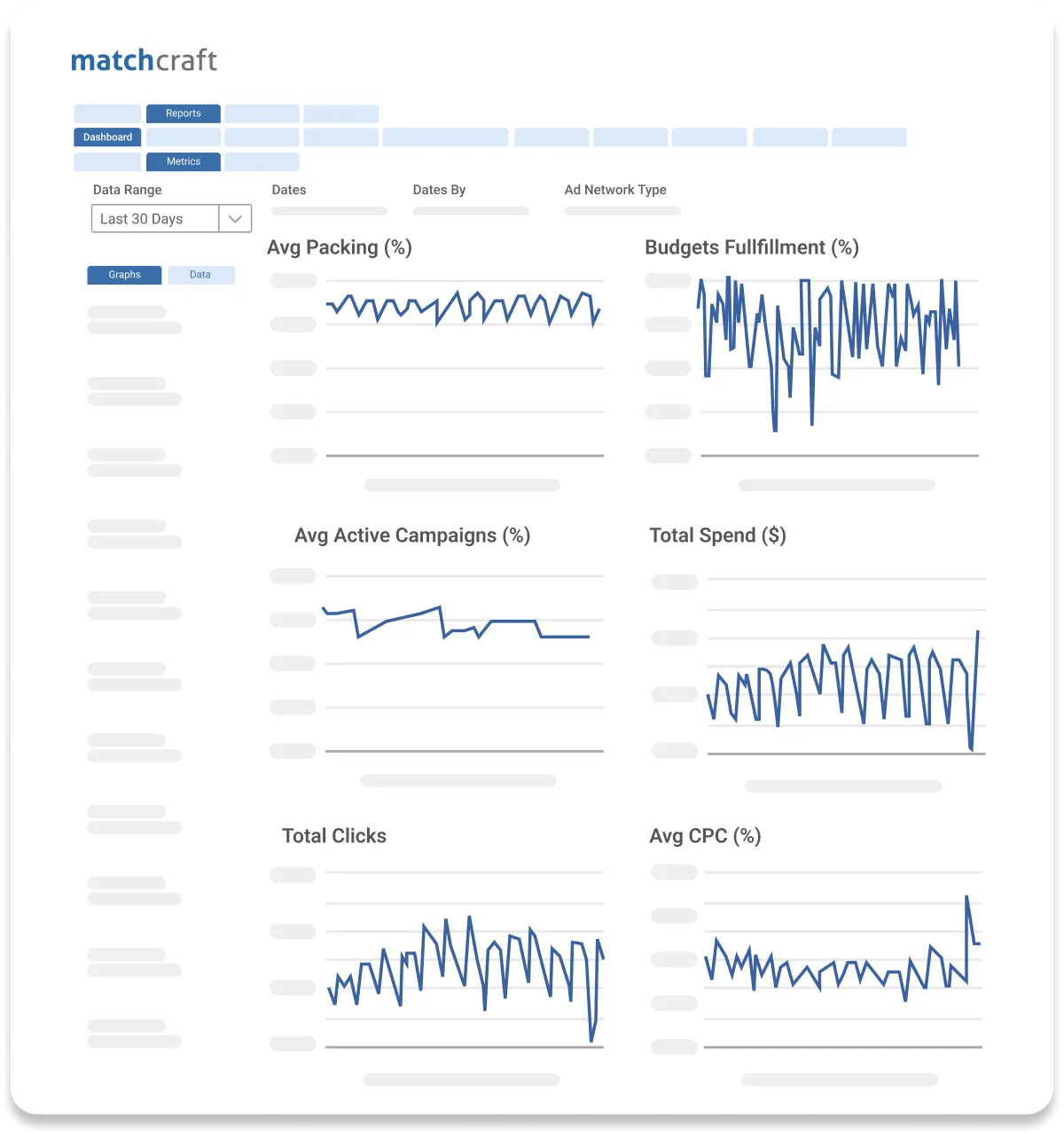This screenshot has height=1134, width=1064.
Task: Switch to the Data view toggle
Action: 201,275
